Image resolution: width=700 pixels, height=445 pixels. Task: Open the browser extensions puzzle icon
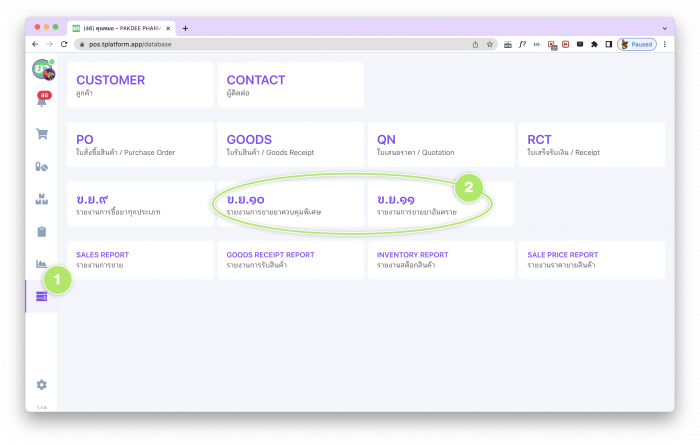tap(594, 44)
